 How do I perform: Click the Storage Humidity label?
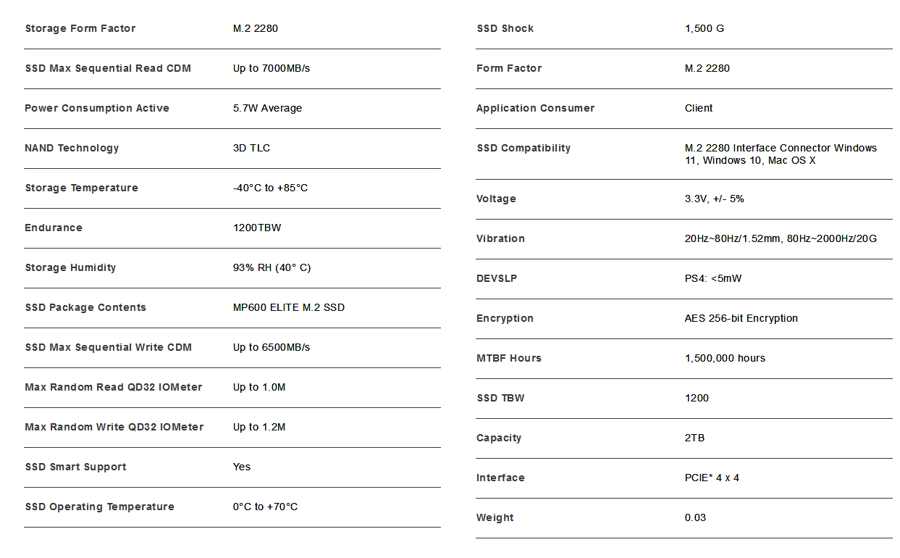71,268
